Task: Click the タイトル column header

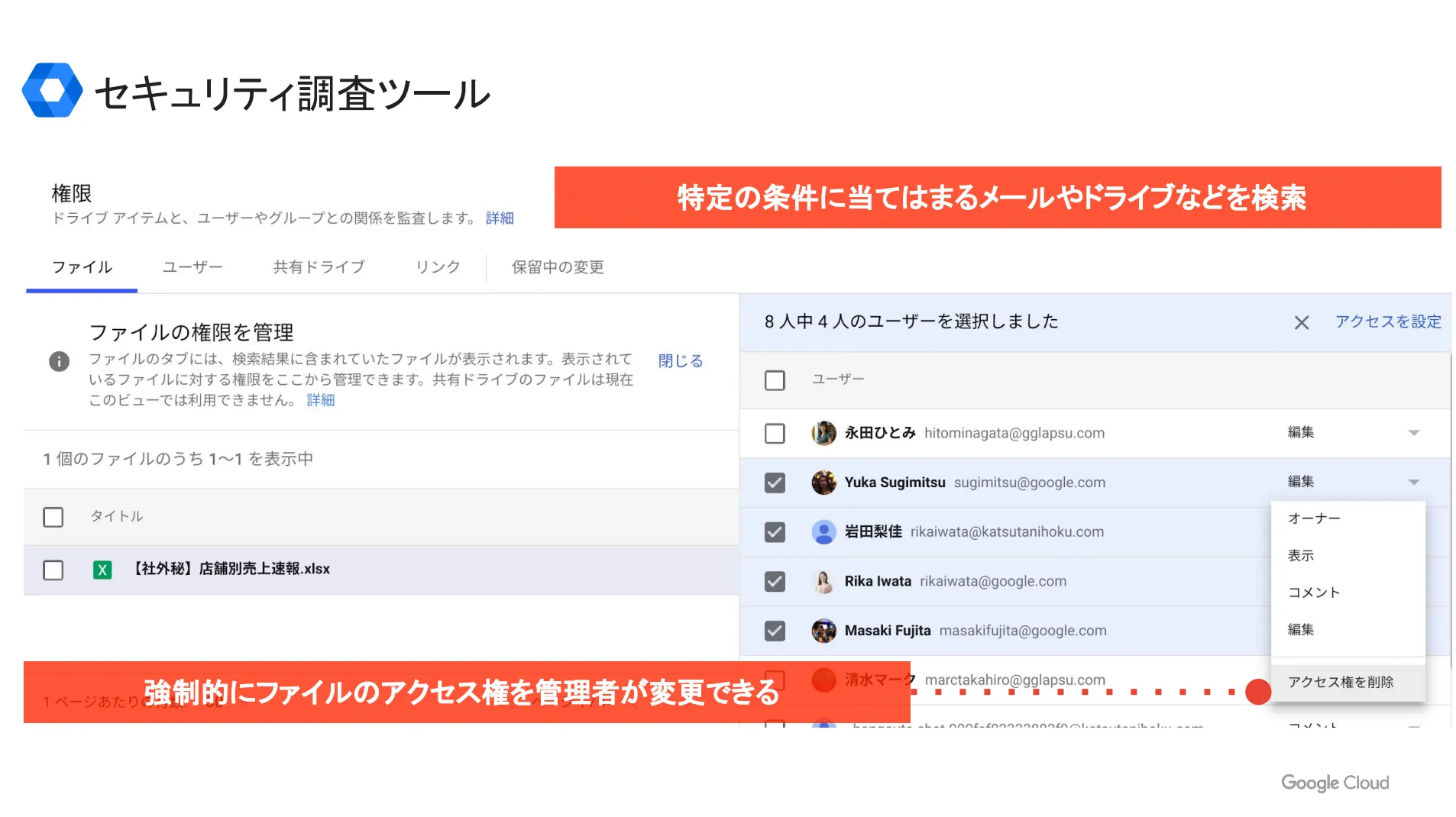Action: [x=116, y=516]
